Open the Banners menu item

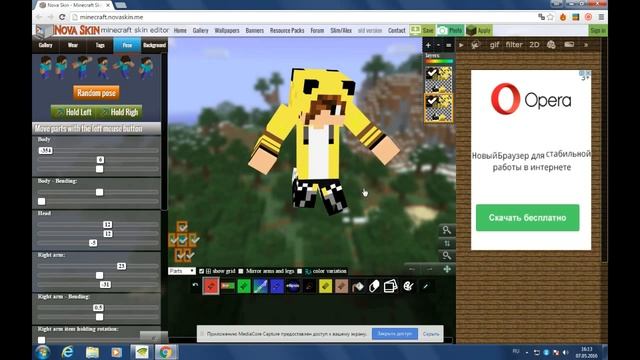(x=255, y=31)
